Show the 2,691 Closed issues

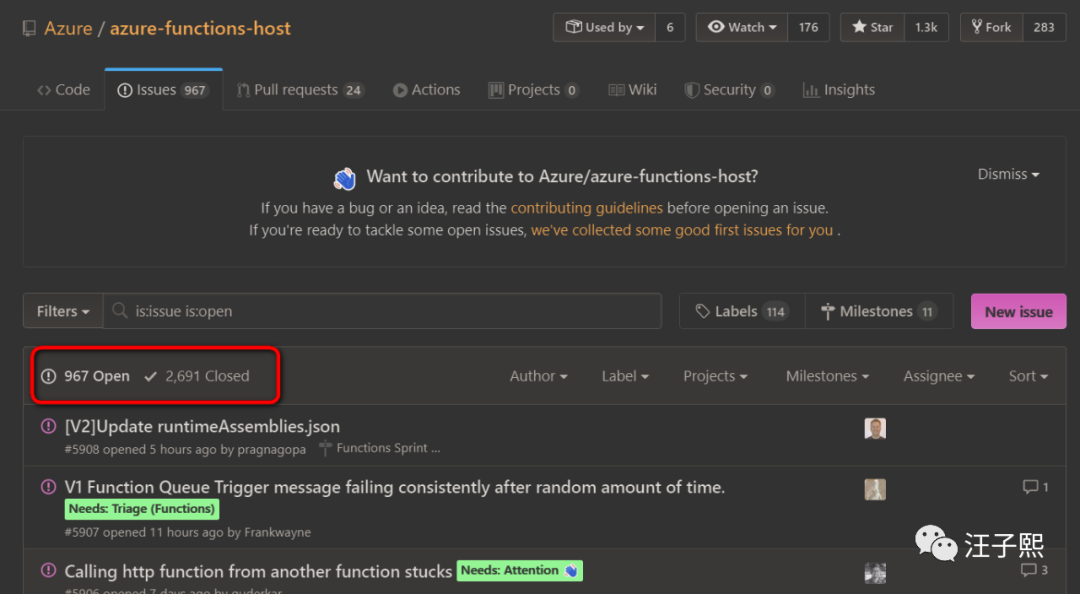(x=197, y=376)
